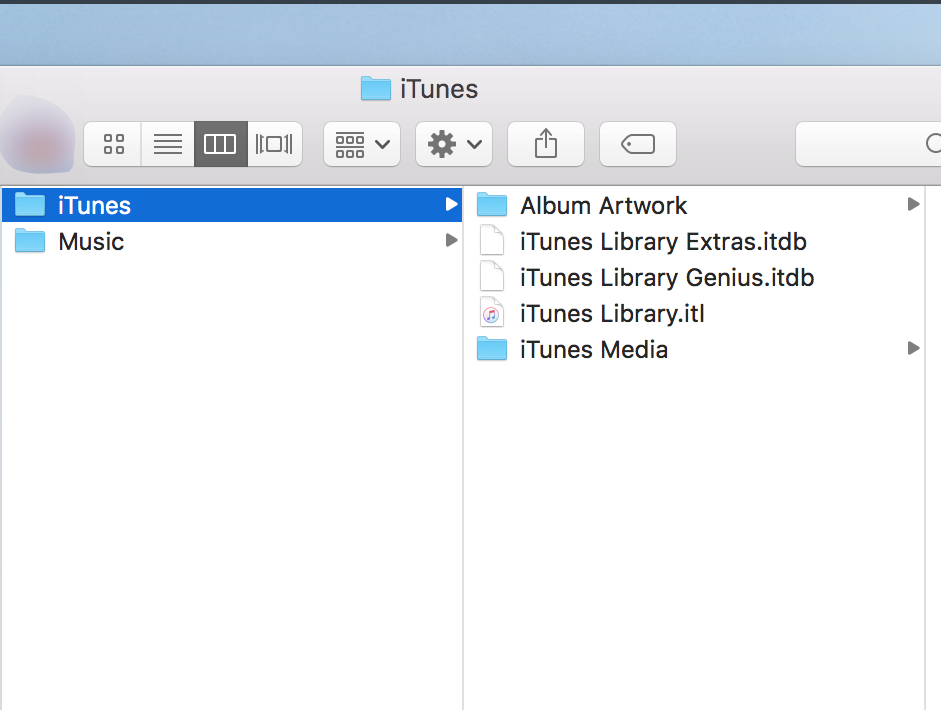Image resolution: width=941 pixels, height=710 pixels.
Task: Switch to Cover Flow view
Action: coord(274,144)
